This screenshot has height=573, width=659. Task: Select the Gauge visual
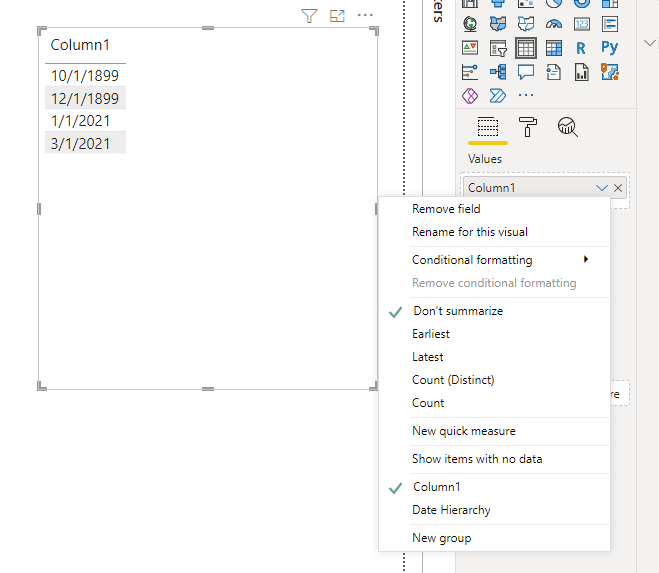point(554,24)
